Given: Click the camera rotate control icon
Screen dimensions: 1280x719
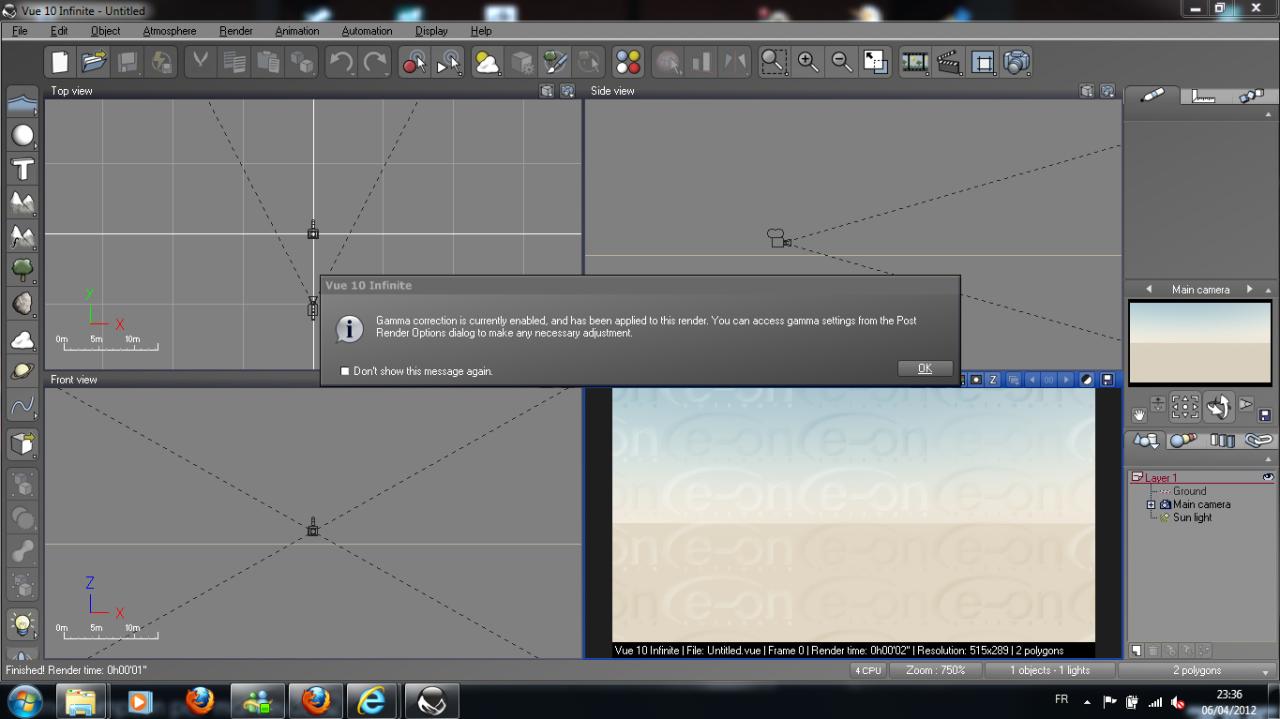Looking at the screenshot, I should tap(1219, 407).
